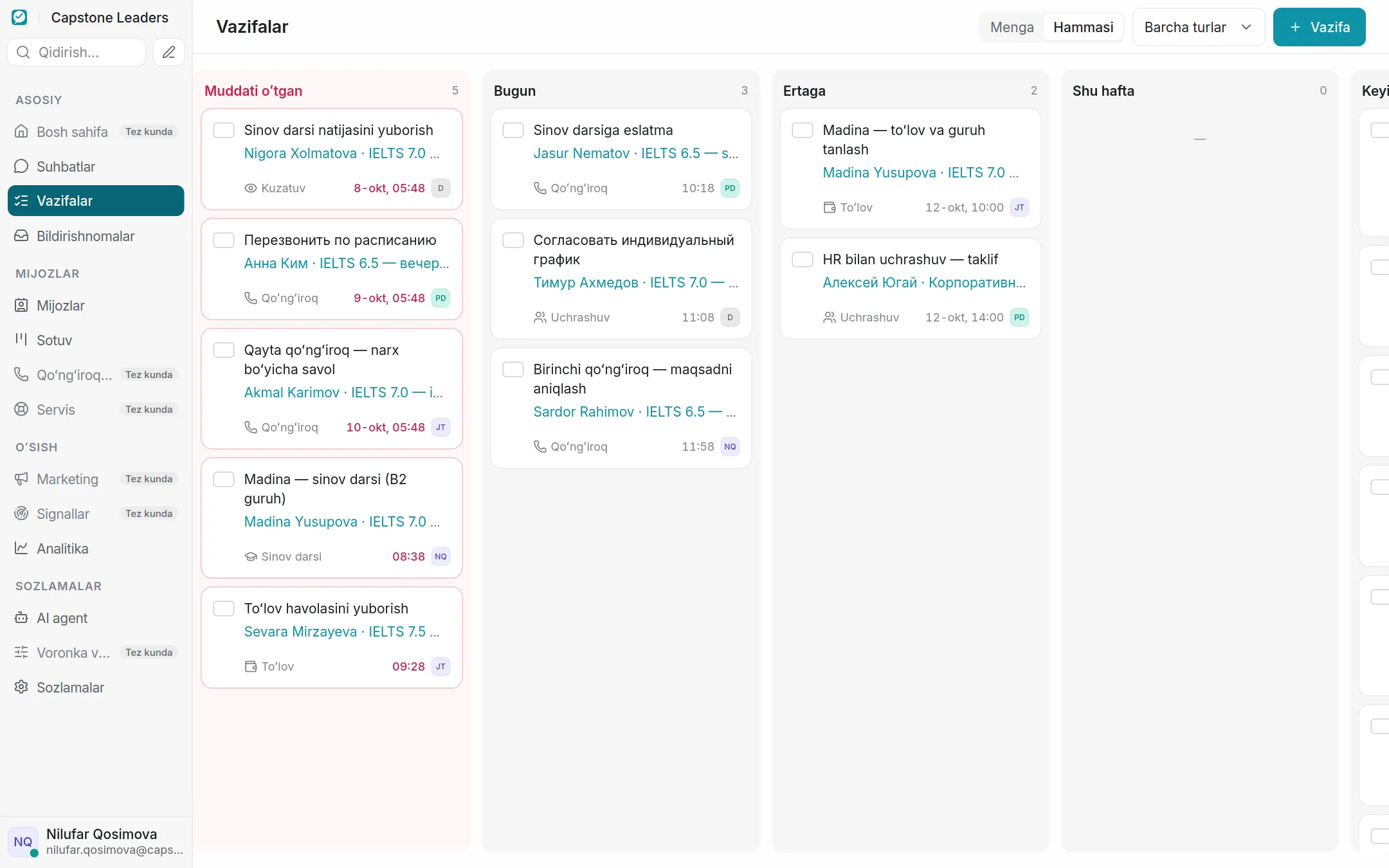1389x868 pixels.
Task: Click Sozlamalar gear icon in sidebar
Action: pyautogui.click(x=21, y=687)
